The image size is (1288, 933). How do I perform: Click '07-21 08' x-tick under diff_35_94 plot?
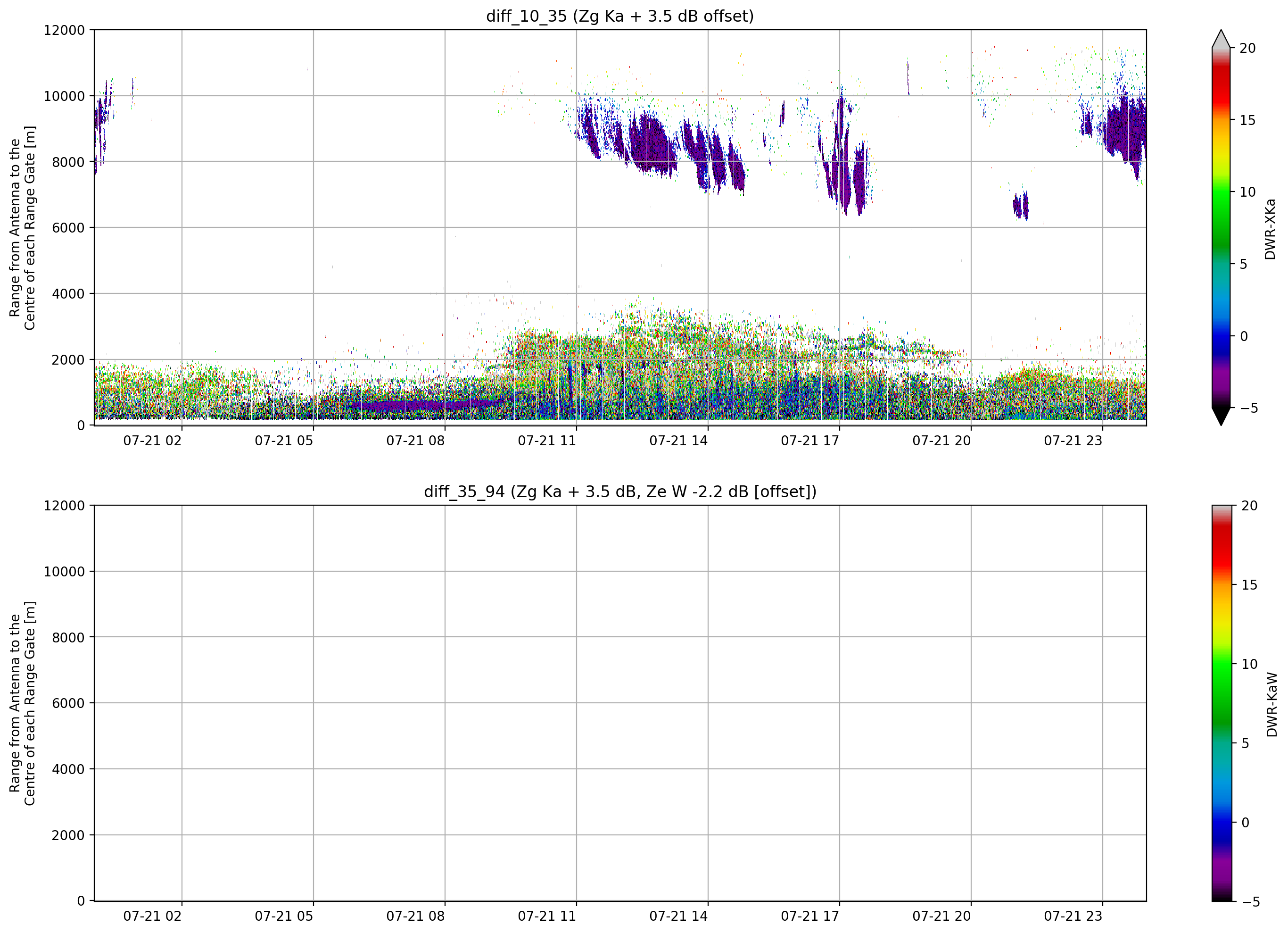416,916
